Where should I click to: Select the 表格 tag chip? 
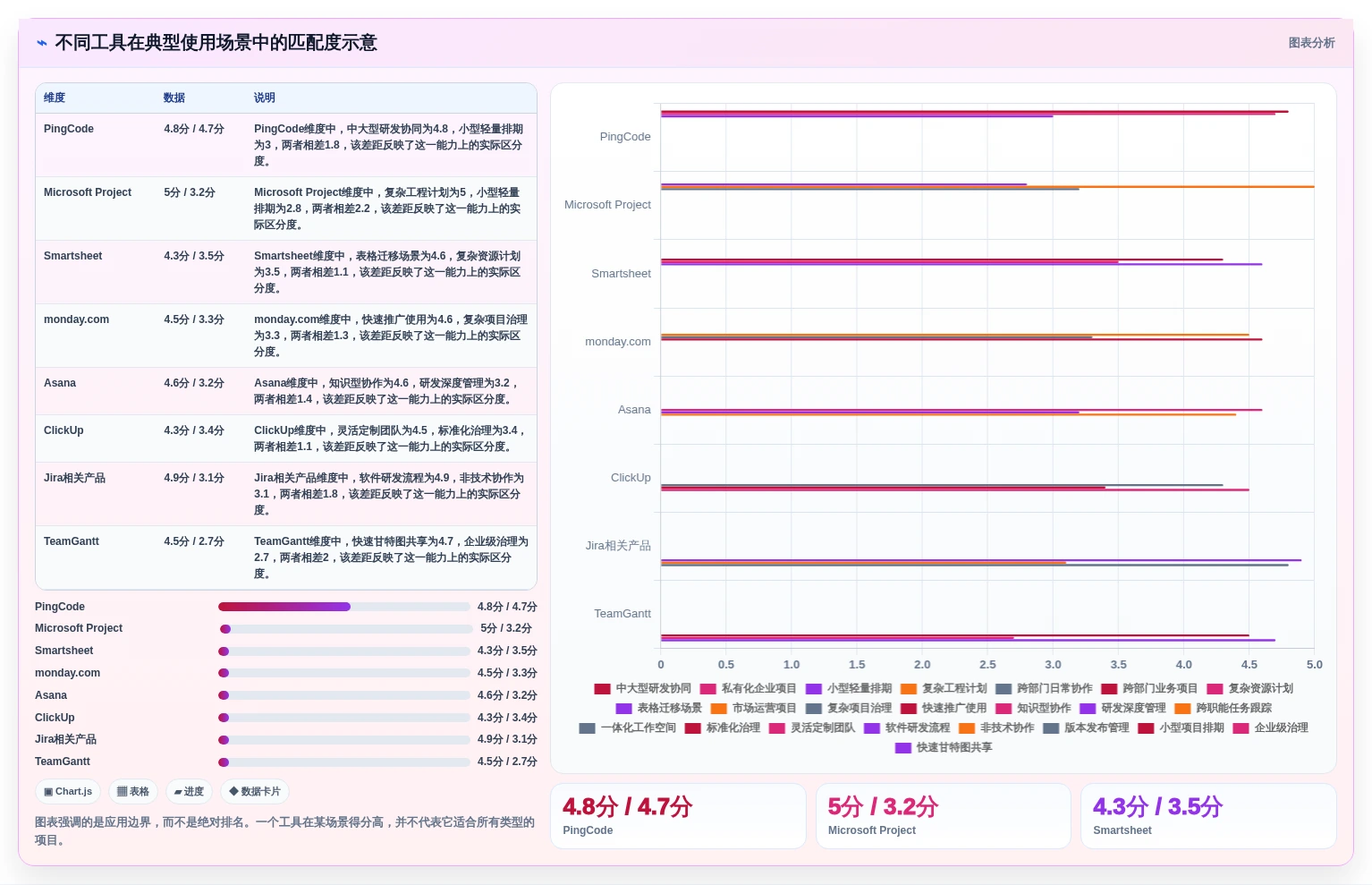tap(133, 792)
